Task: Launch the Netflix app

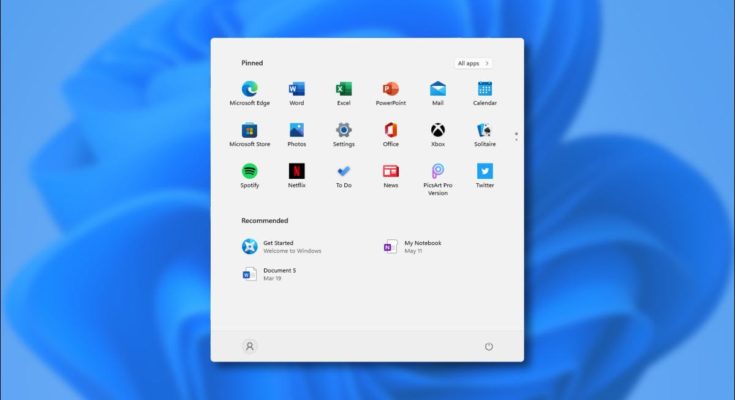Action: [296, 172]
